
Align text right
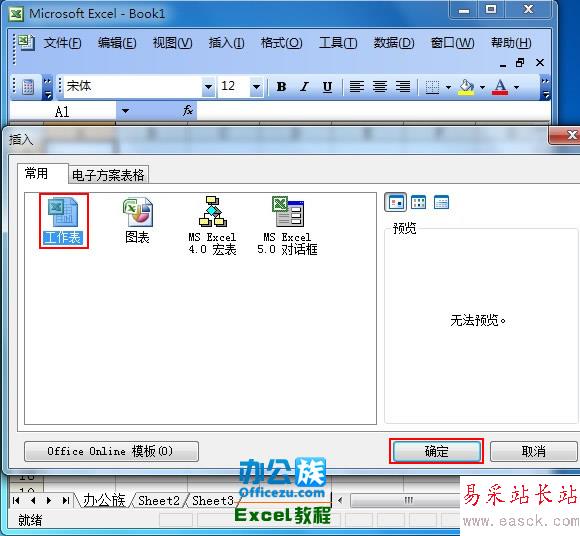(403, 87)
